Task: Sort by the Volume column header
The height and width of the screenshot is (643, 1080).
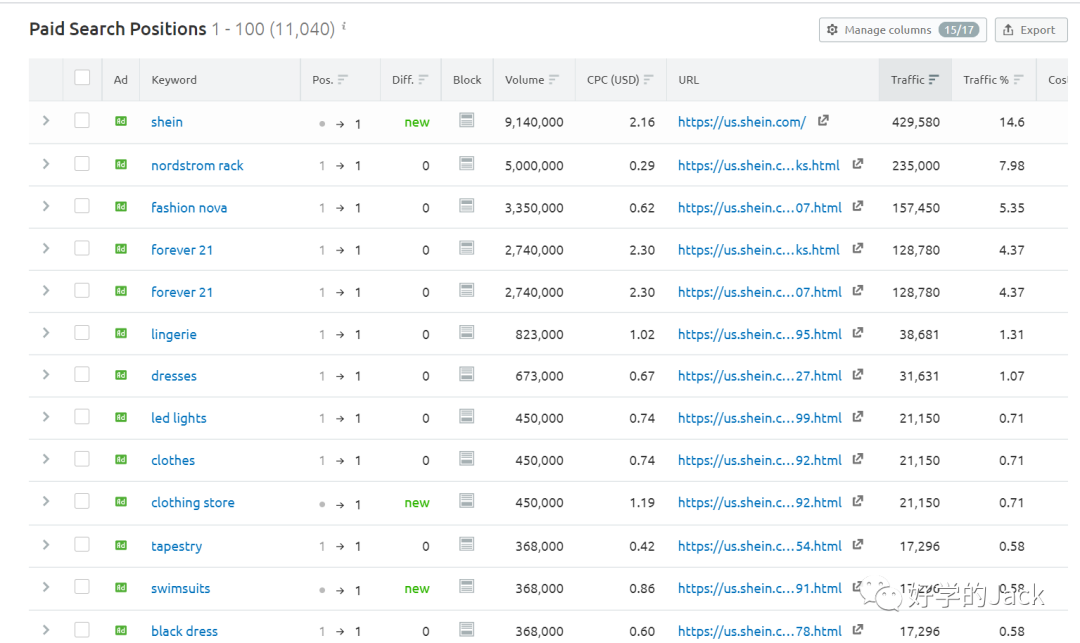Action: pos(532,80)
